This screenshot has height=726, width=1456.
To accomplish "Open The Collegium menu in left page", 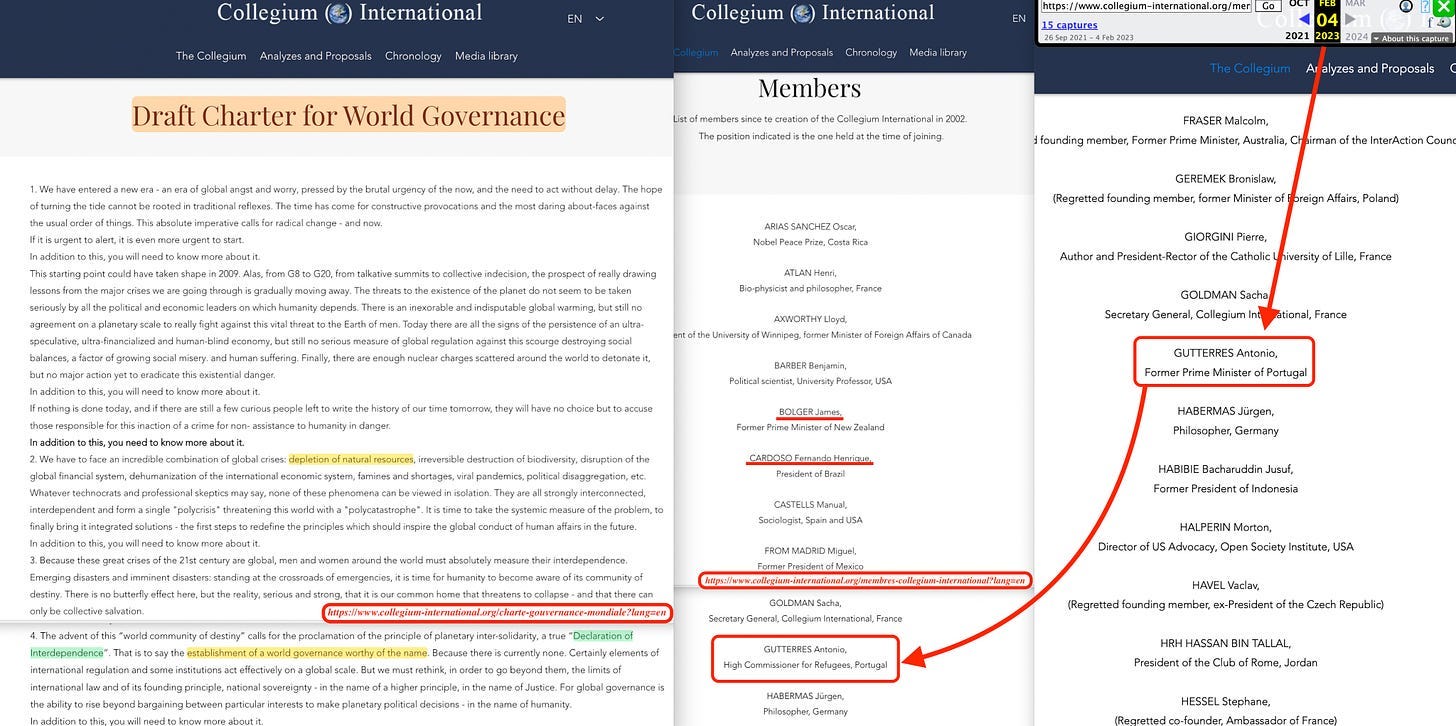I will tap(211, 56).
